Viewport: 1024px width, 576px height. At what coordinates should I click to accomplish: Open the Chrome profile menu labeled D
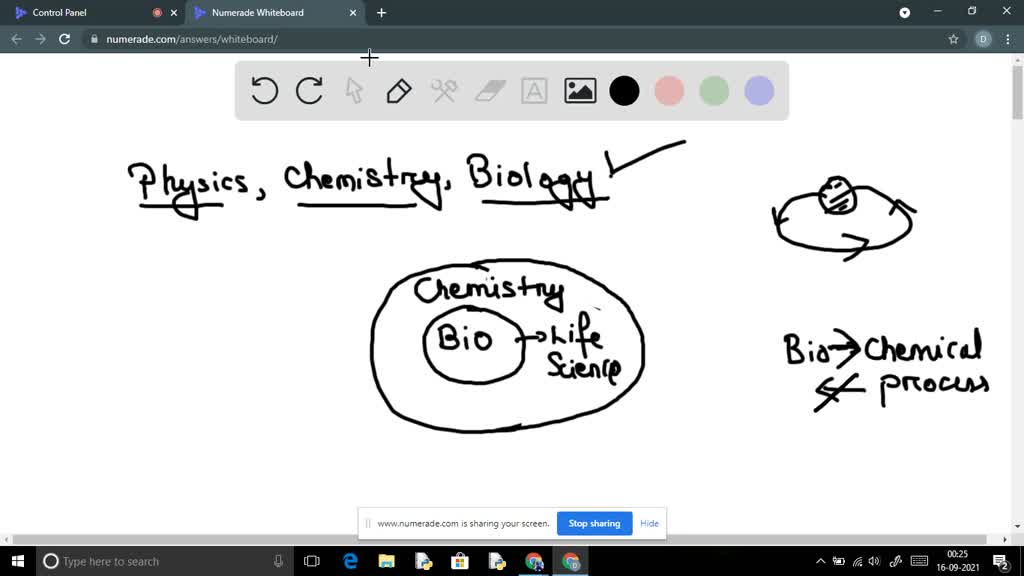(981, 41)
